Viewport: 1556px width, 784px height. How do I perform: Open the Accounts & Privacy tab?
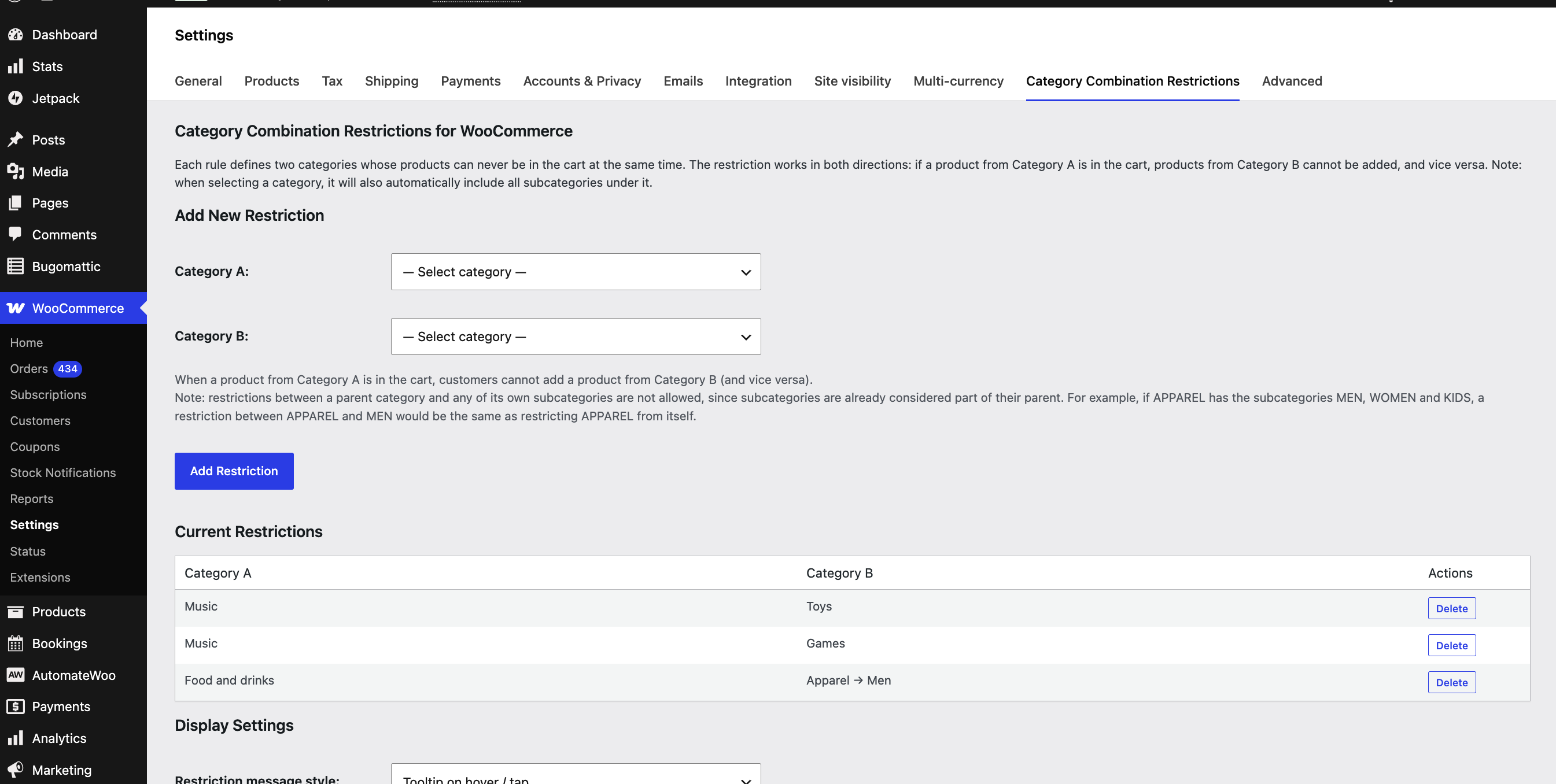pyautogui.click(x=582, y=81)
